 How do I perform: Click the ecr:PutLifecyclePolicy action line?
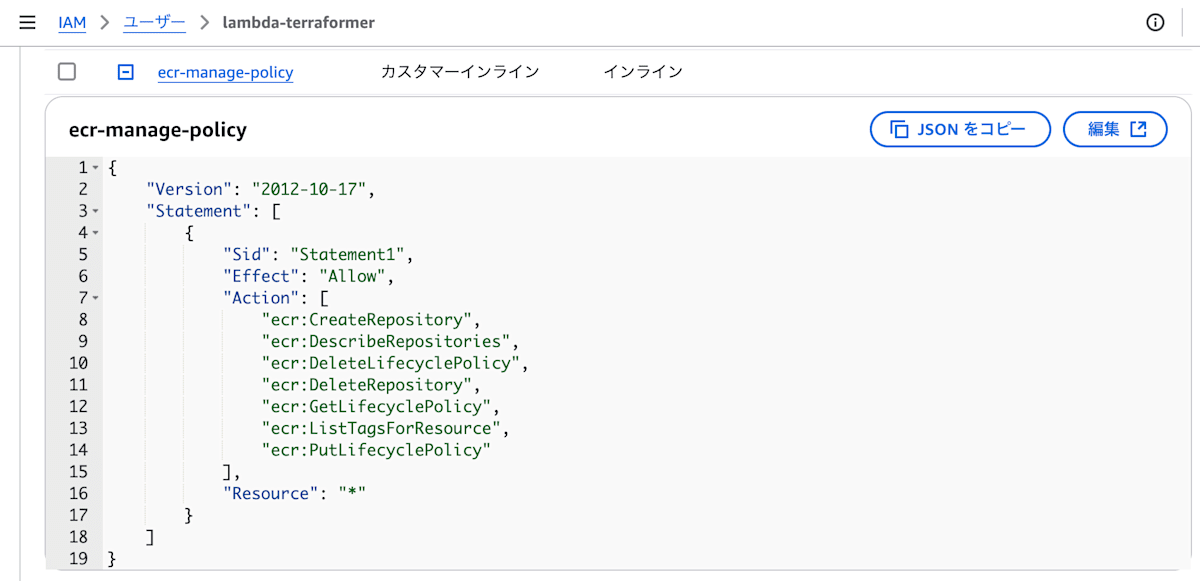click(x=376, y=450)
